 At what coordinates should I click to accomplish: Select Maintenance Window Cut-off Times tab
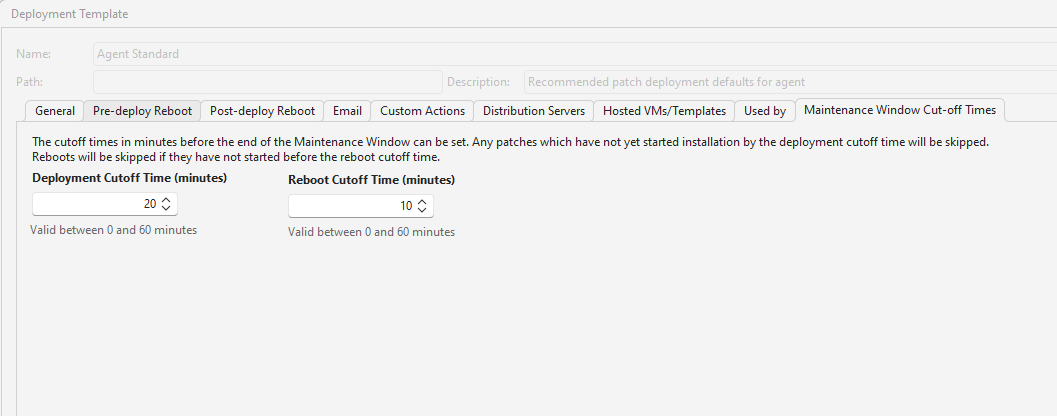point(899,110)
